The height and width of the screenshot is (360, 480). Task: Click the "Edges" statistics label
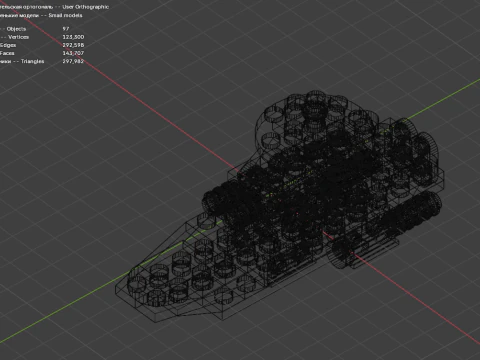coord(8,45)
